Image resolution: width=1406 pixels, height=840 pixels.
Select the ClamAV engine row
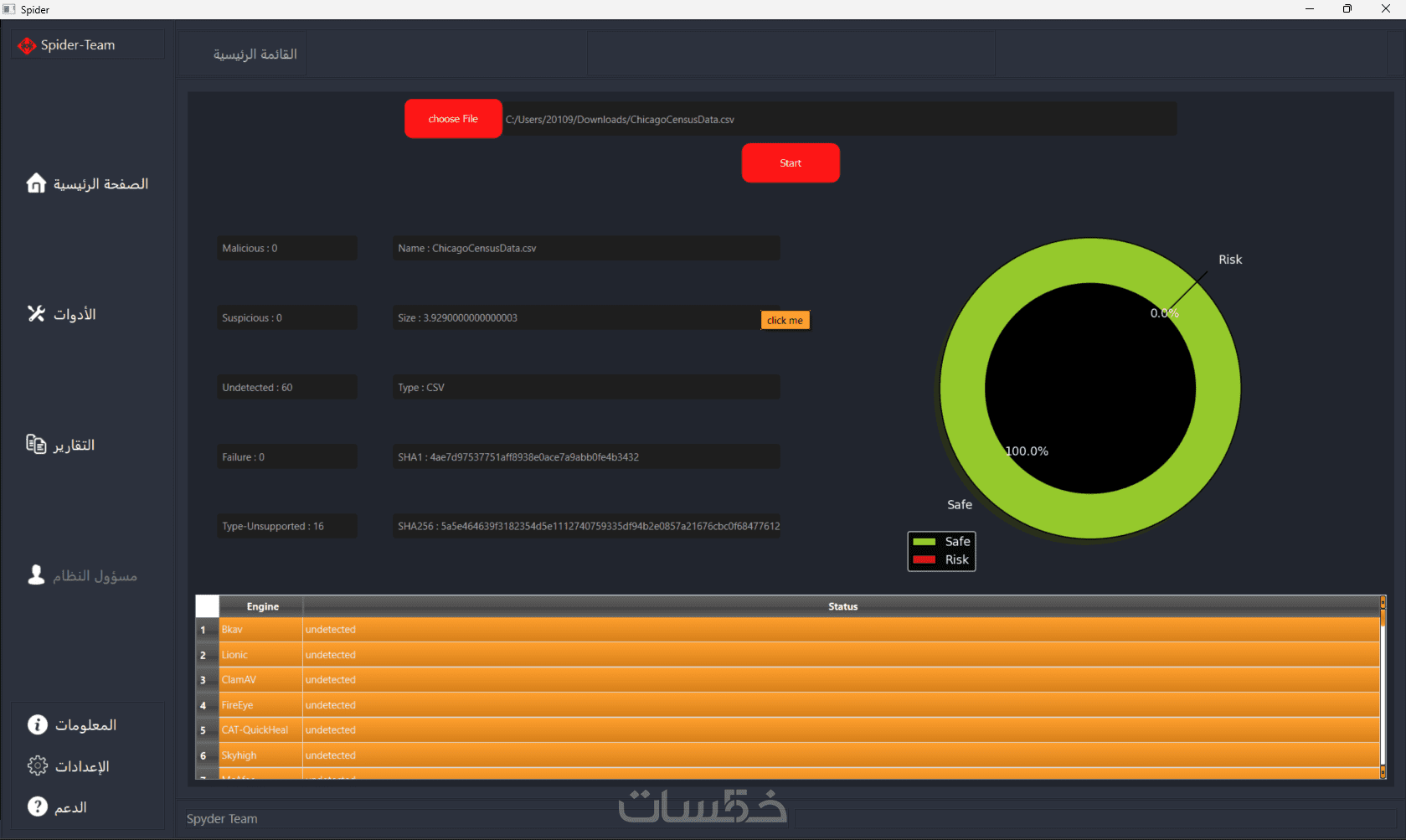click(x=788, y=680)
